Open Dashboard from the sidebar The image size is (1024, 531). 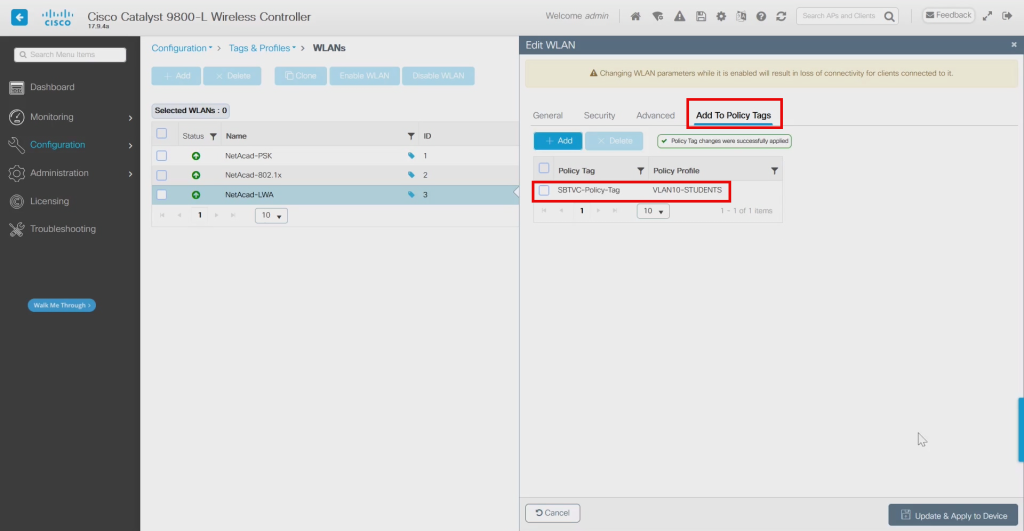click(52, 88)
